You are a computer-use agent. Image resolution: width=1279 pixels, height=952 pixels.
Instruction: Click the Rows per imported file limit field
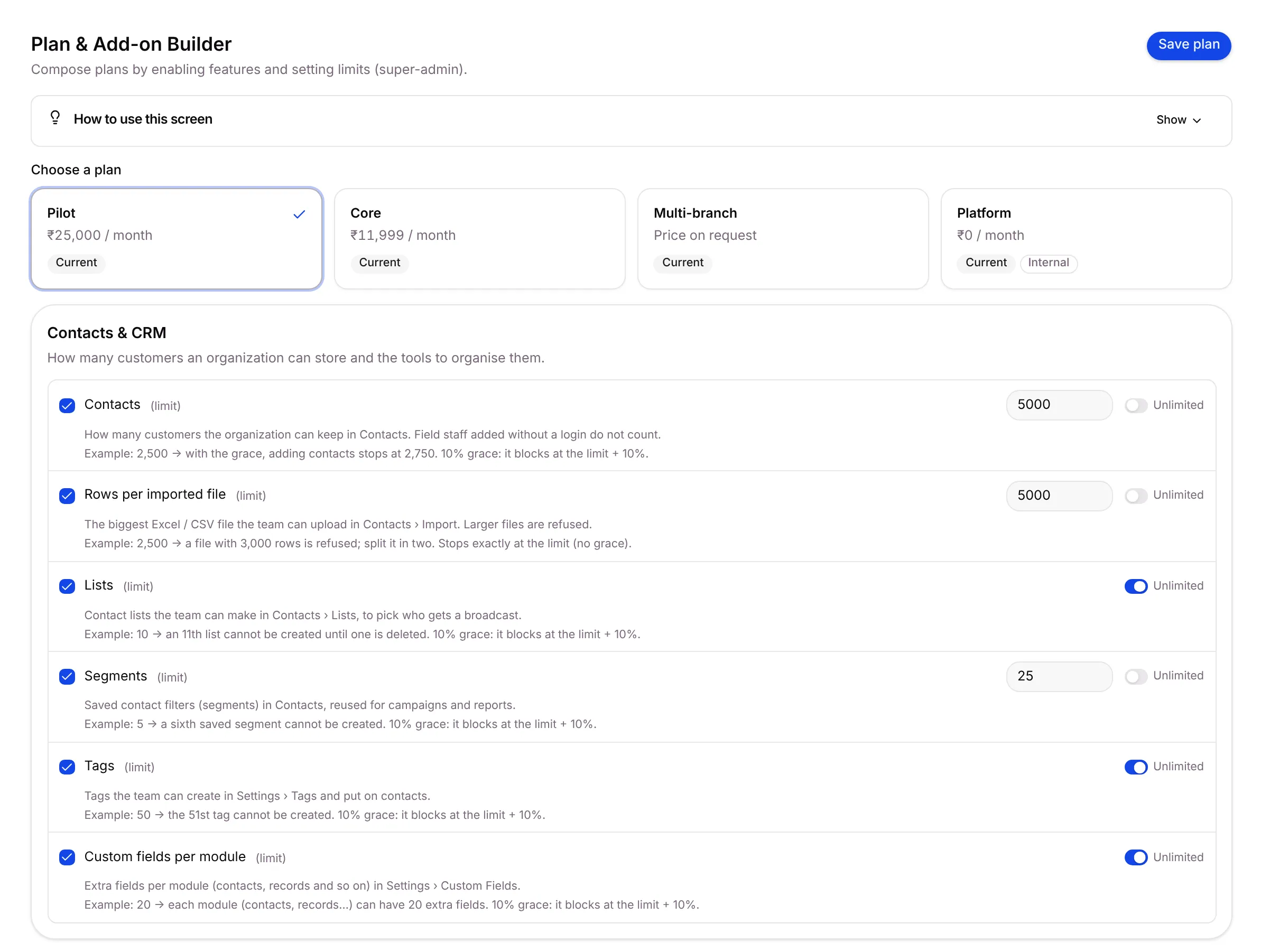(1059, 495)
